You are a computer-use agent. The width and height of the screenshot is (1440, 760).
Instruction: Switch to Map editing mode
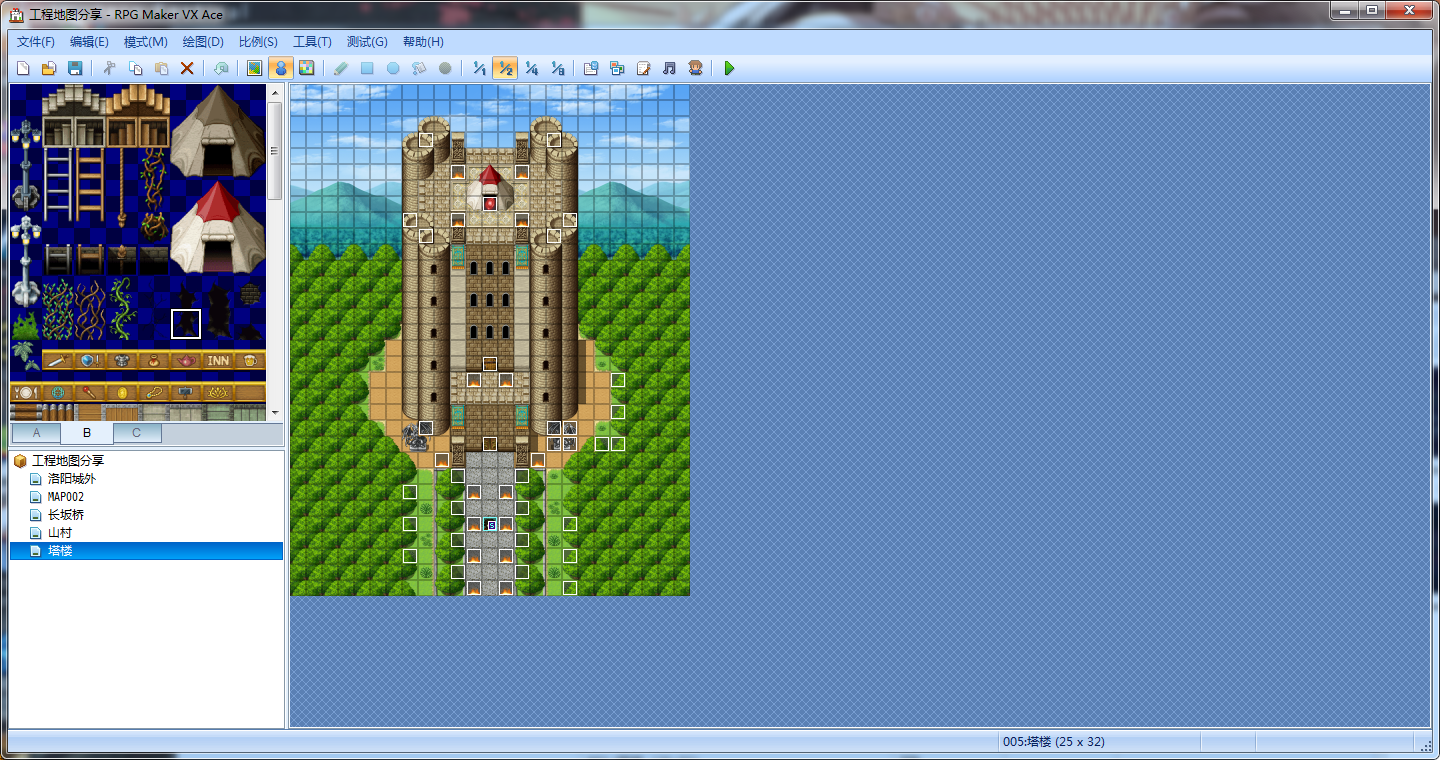point(255,68)
